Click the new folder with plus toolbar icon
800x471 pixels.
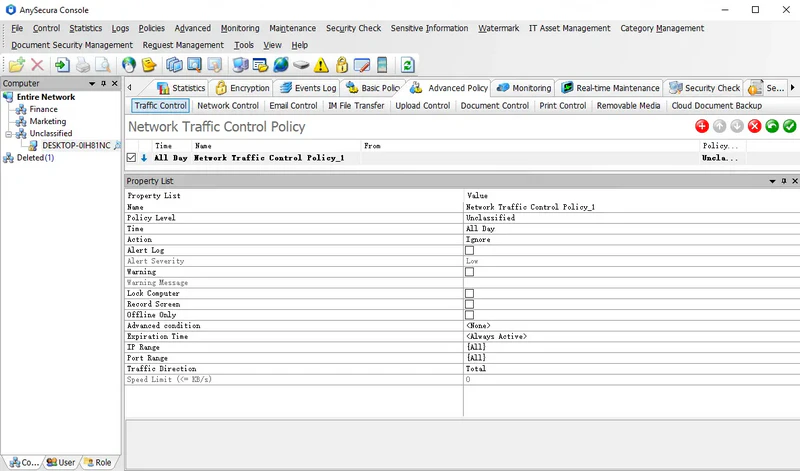point(16,65)
